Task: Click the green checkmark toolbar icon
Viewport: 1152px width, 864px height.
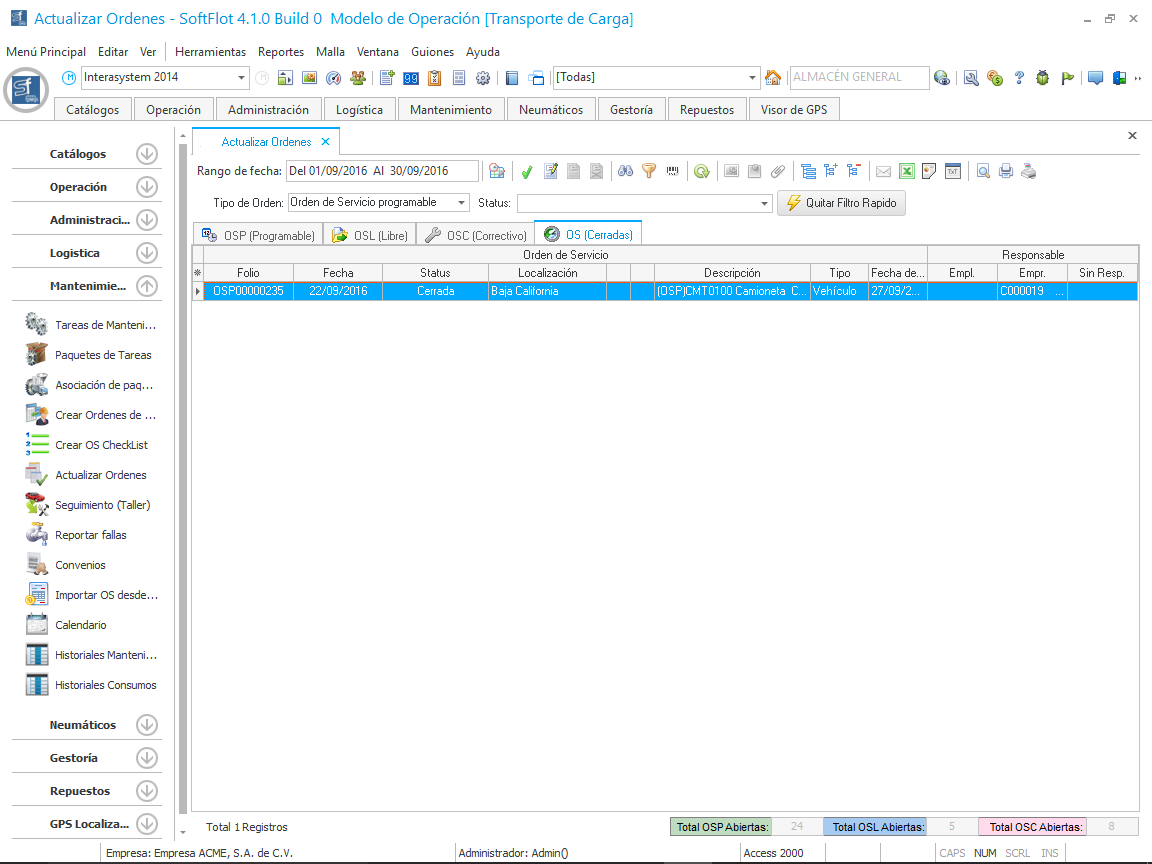Action: [x=527, y=172]
